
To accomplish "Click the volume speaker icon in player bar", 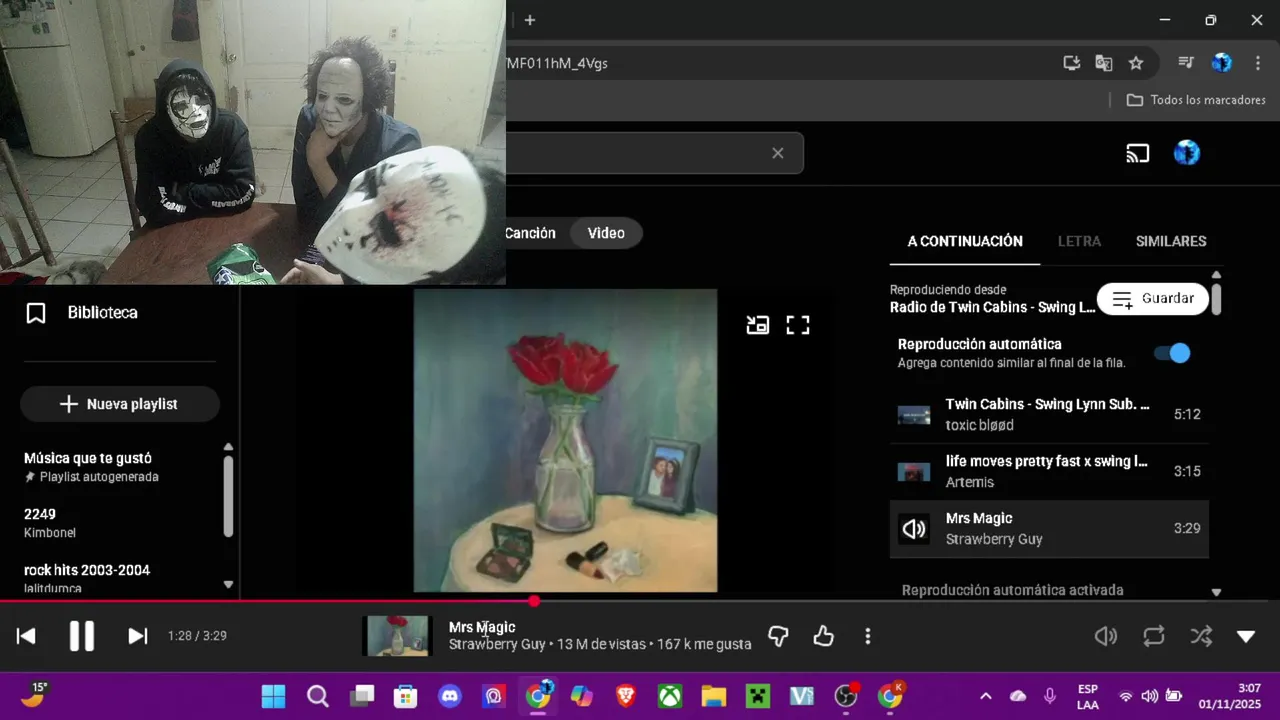I will pyautogui.click(x=1106, y=636).
